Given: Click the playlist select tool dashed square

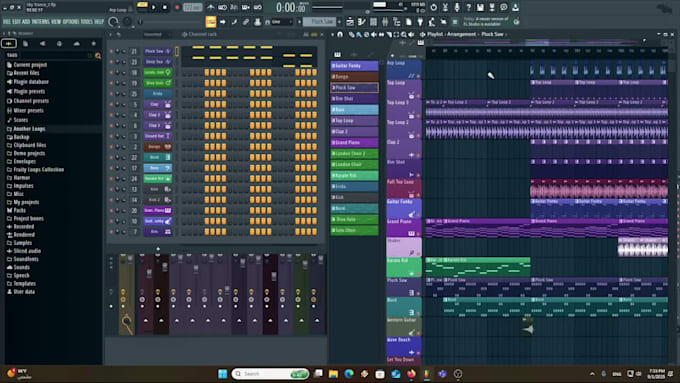Looking at the screenshot, I should pos(396,35).
